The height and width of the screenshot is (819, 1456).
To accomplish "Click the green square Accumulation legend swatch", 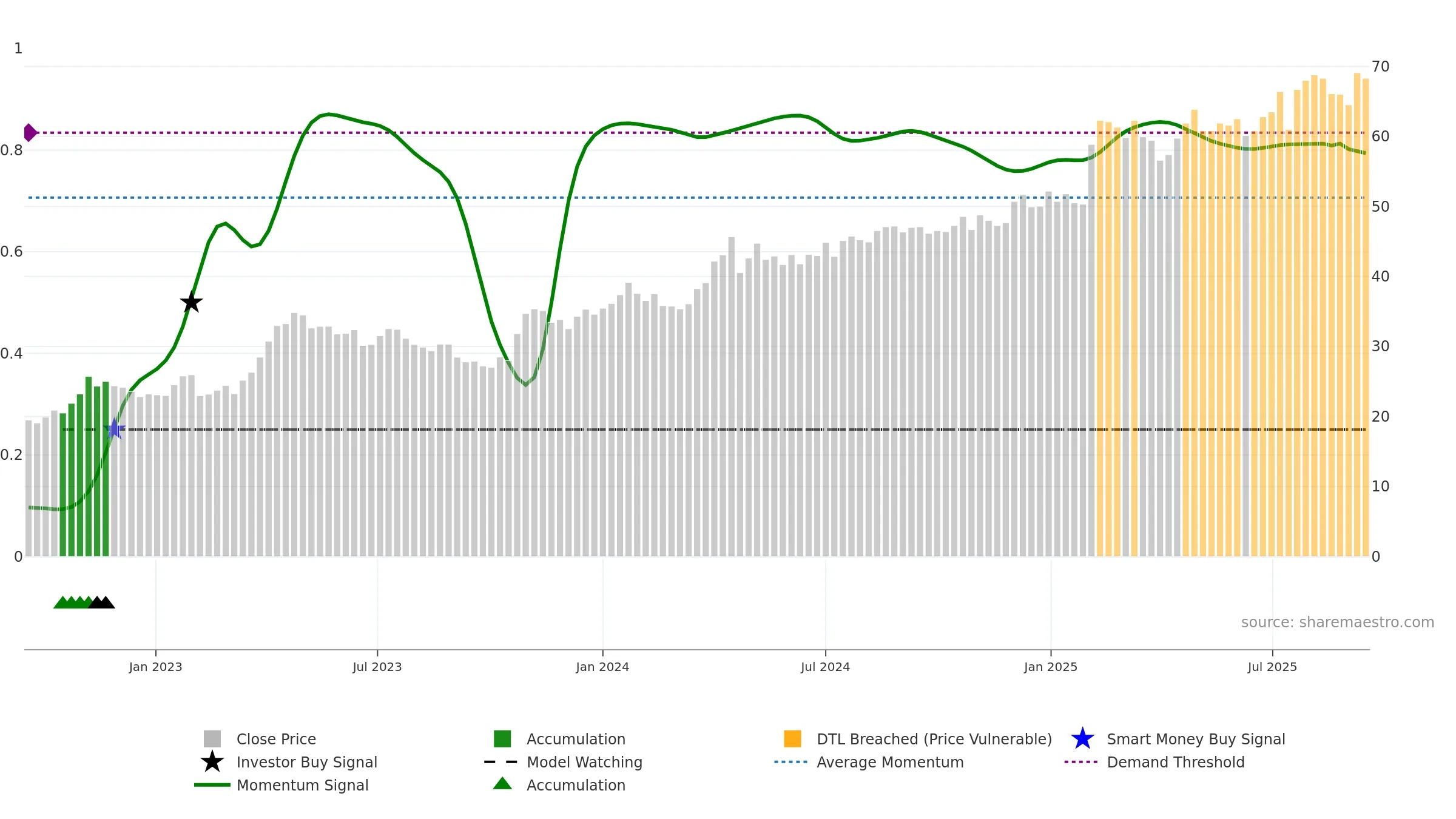I will click(x=502, y=739).
